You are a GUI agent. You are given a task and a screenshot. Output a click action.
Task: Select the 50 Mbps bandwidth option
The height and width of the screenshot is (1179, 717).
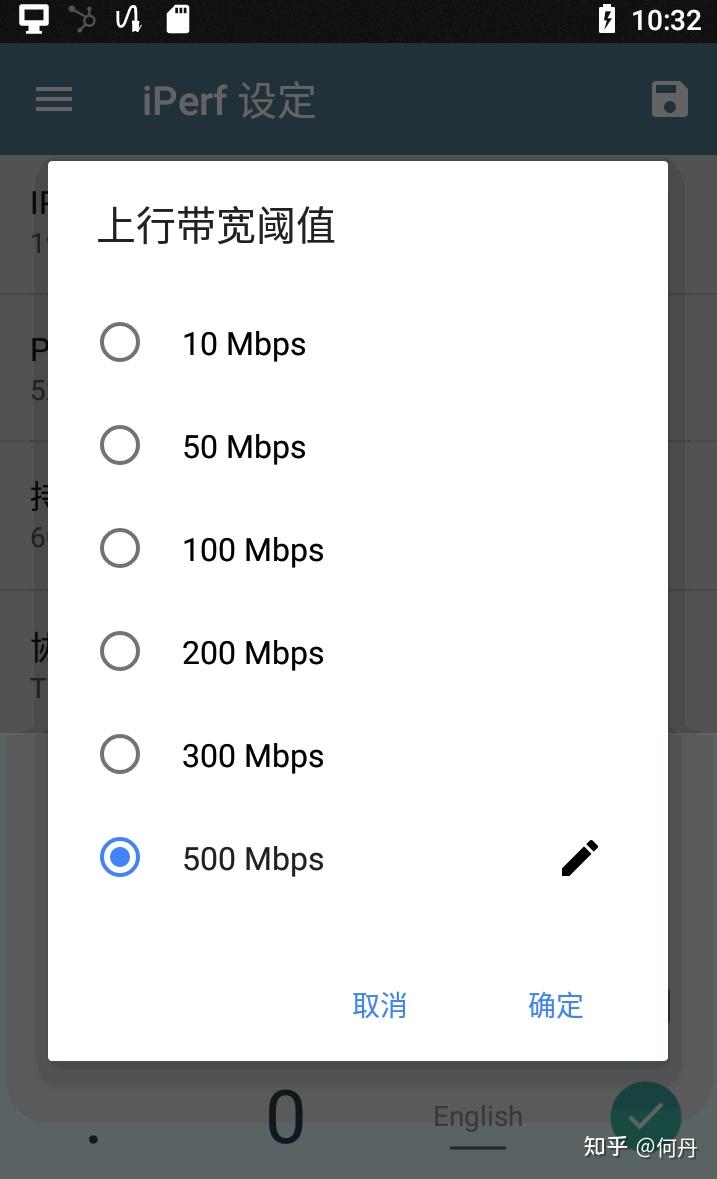pos(120,445)
